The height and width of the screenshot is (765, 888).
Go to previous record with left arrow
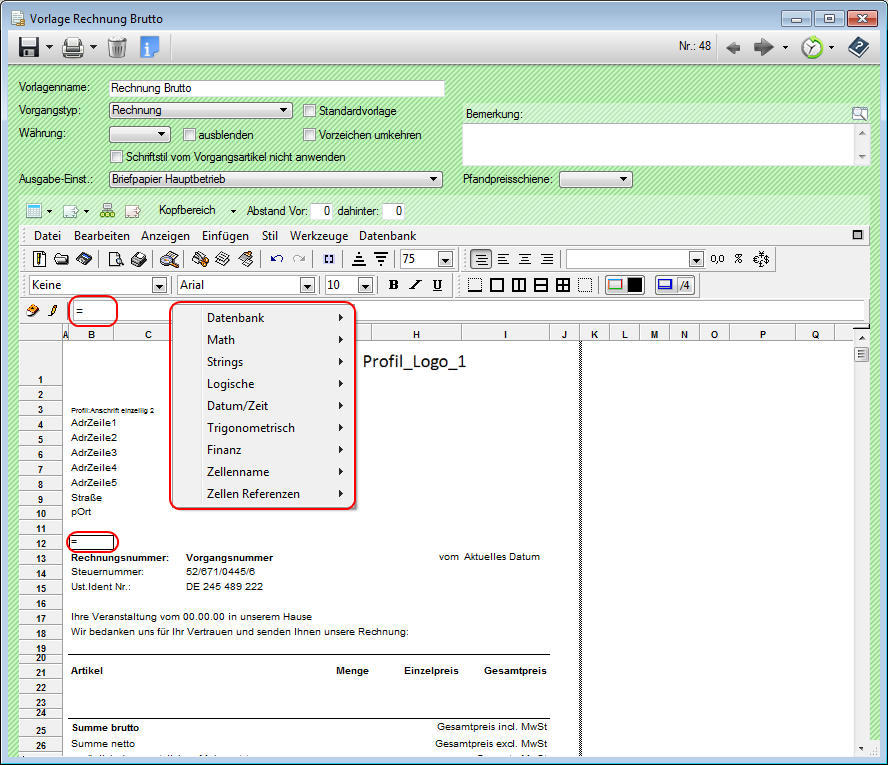tap(733, 47)
